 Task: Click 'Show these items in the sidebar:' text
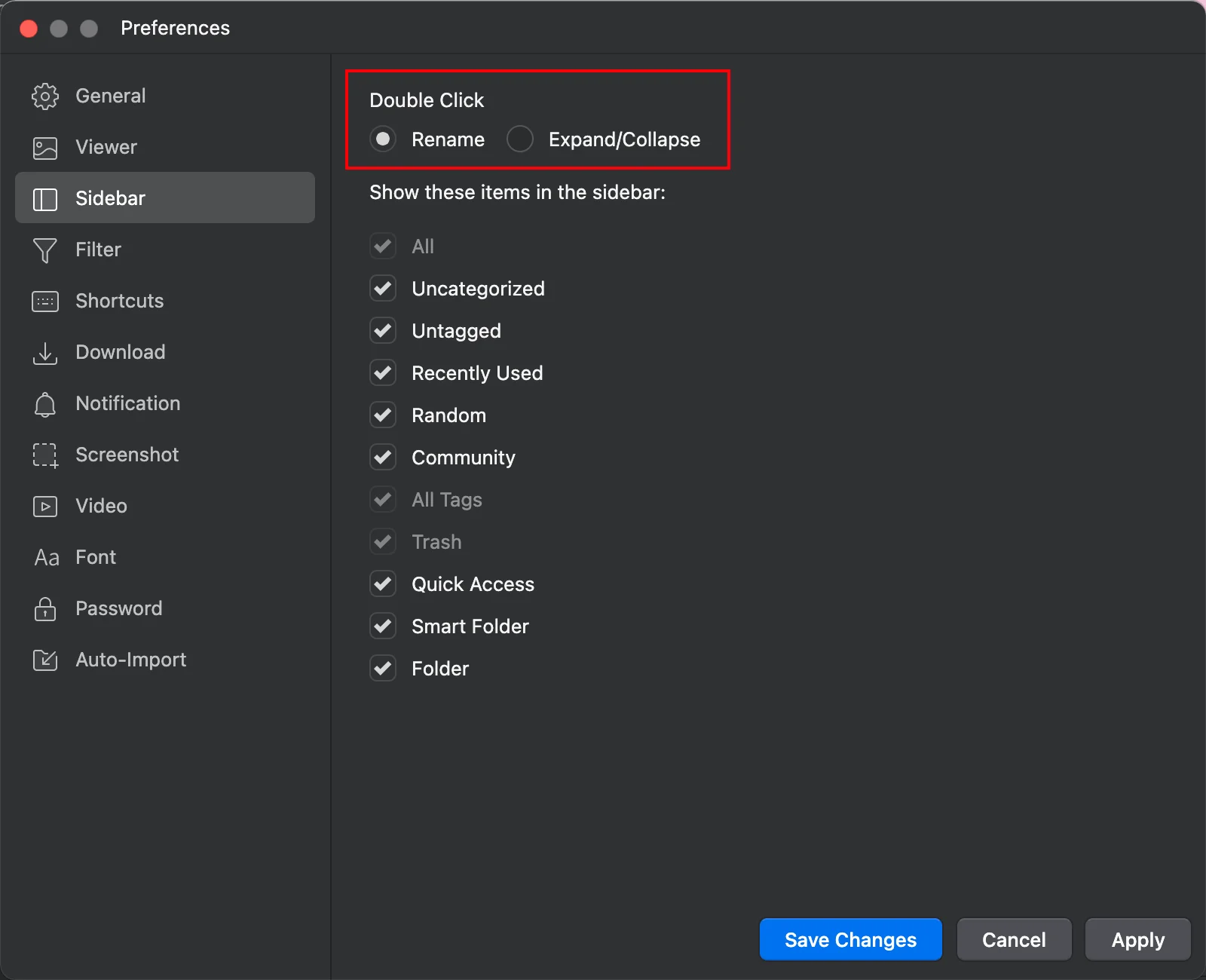tap(517, 192)
